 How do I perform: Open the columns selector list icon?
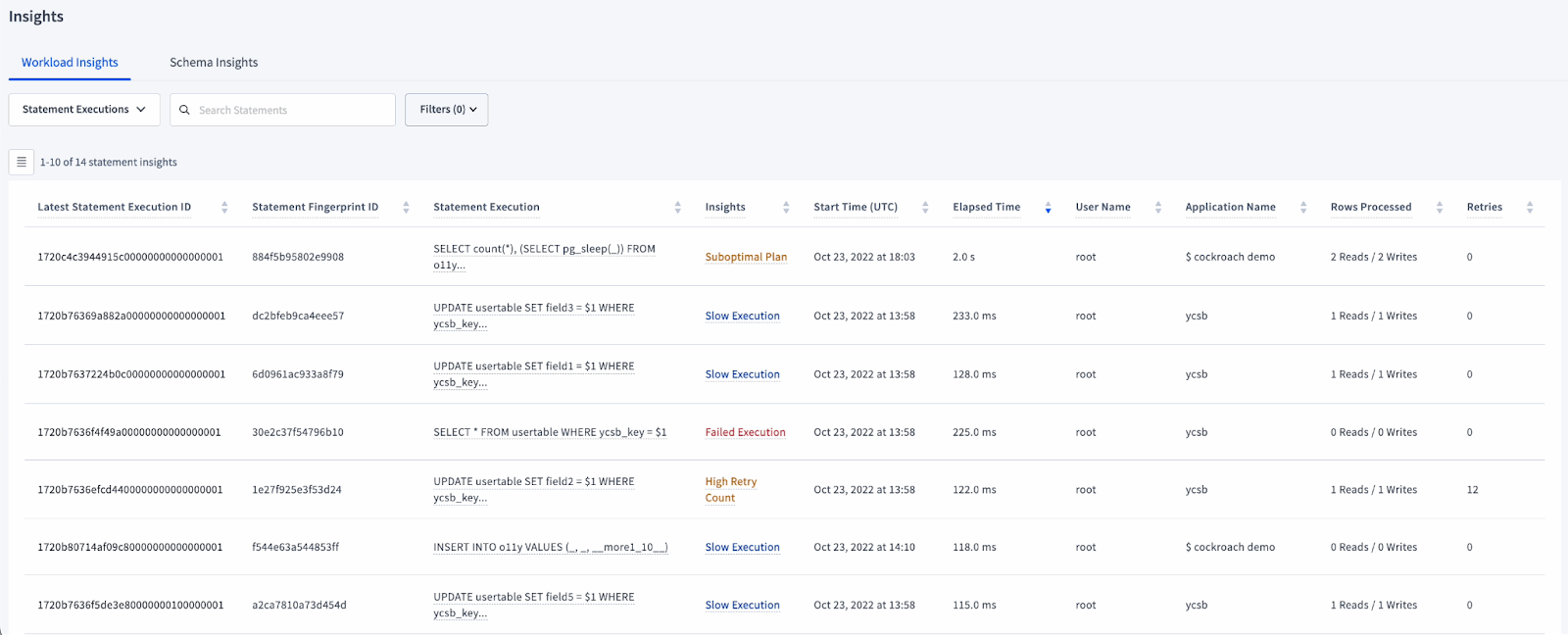coord(22,162)
